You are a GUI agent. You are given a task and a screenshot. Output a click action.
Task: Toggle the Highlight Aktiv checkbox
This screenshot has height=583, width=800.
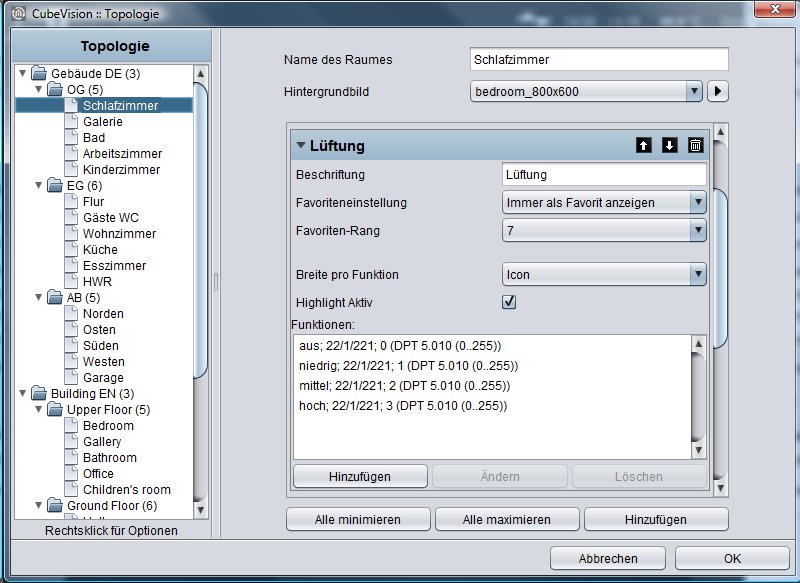[509, 302]
